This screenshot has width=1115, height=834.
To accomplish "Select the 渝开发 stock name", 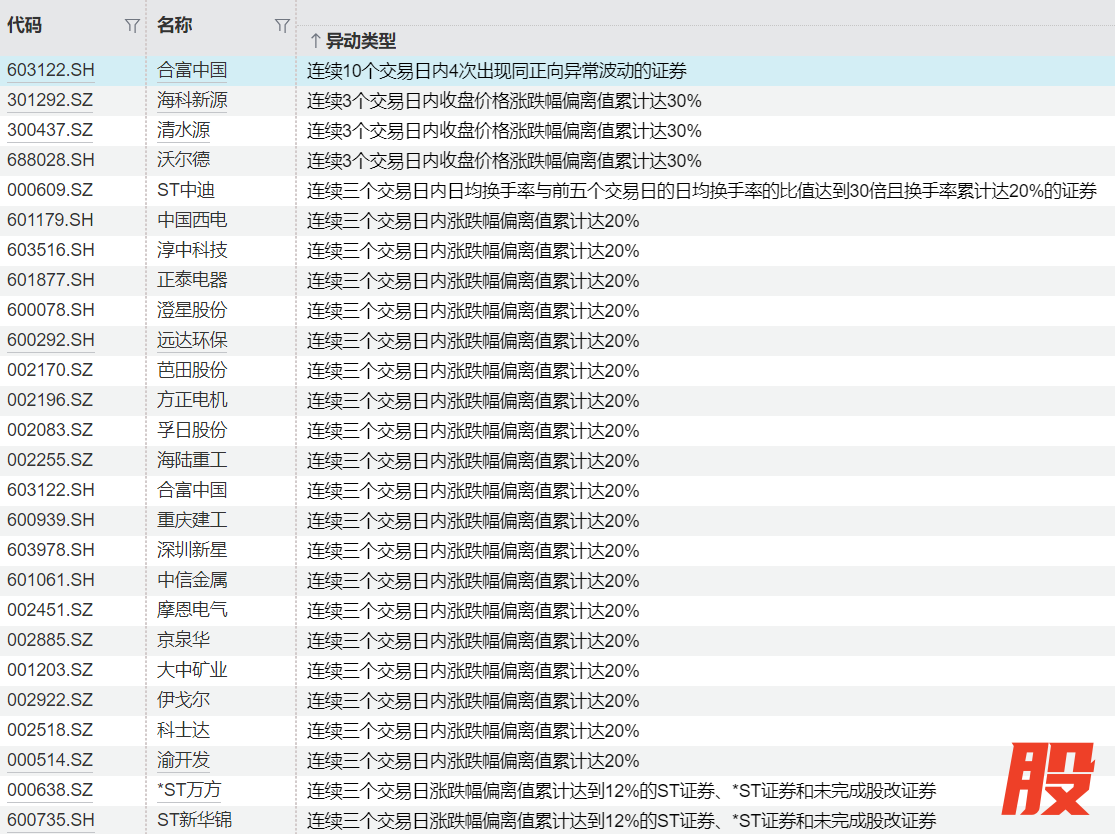I will click(184, 761).
